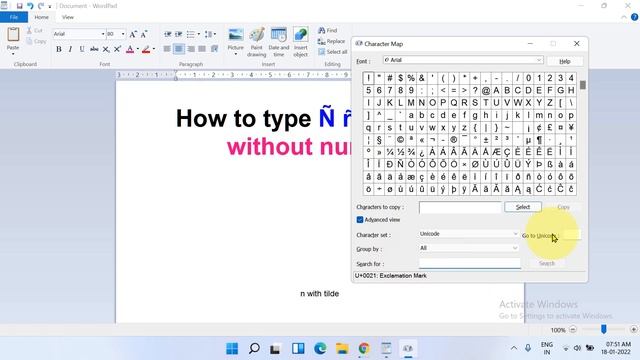This screenshot has width=640, height=360.
Task: Toggle Italic formatting in WordPad ribbon
Action: (x=70, y=49)
